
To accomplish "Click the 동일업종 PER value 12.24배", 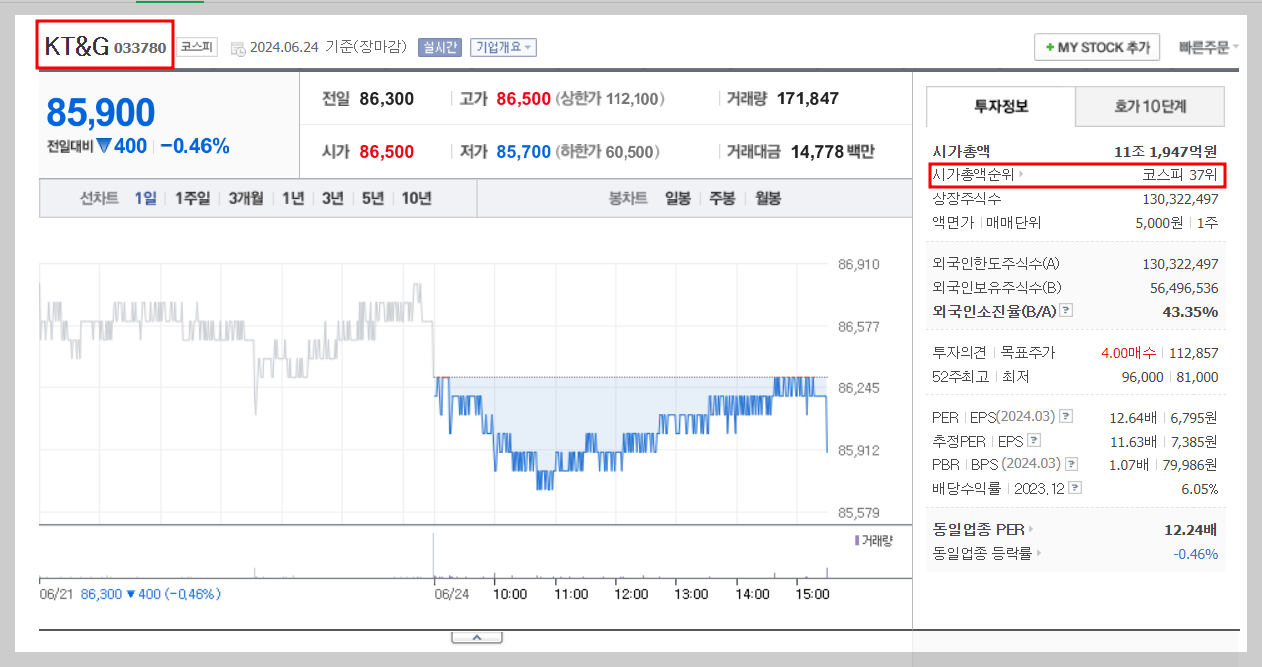I will (x=1191, y=530).
